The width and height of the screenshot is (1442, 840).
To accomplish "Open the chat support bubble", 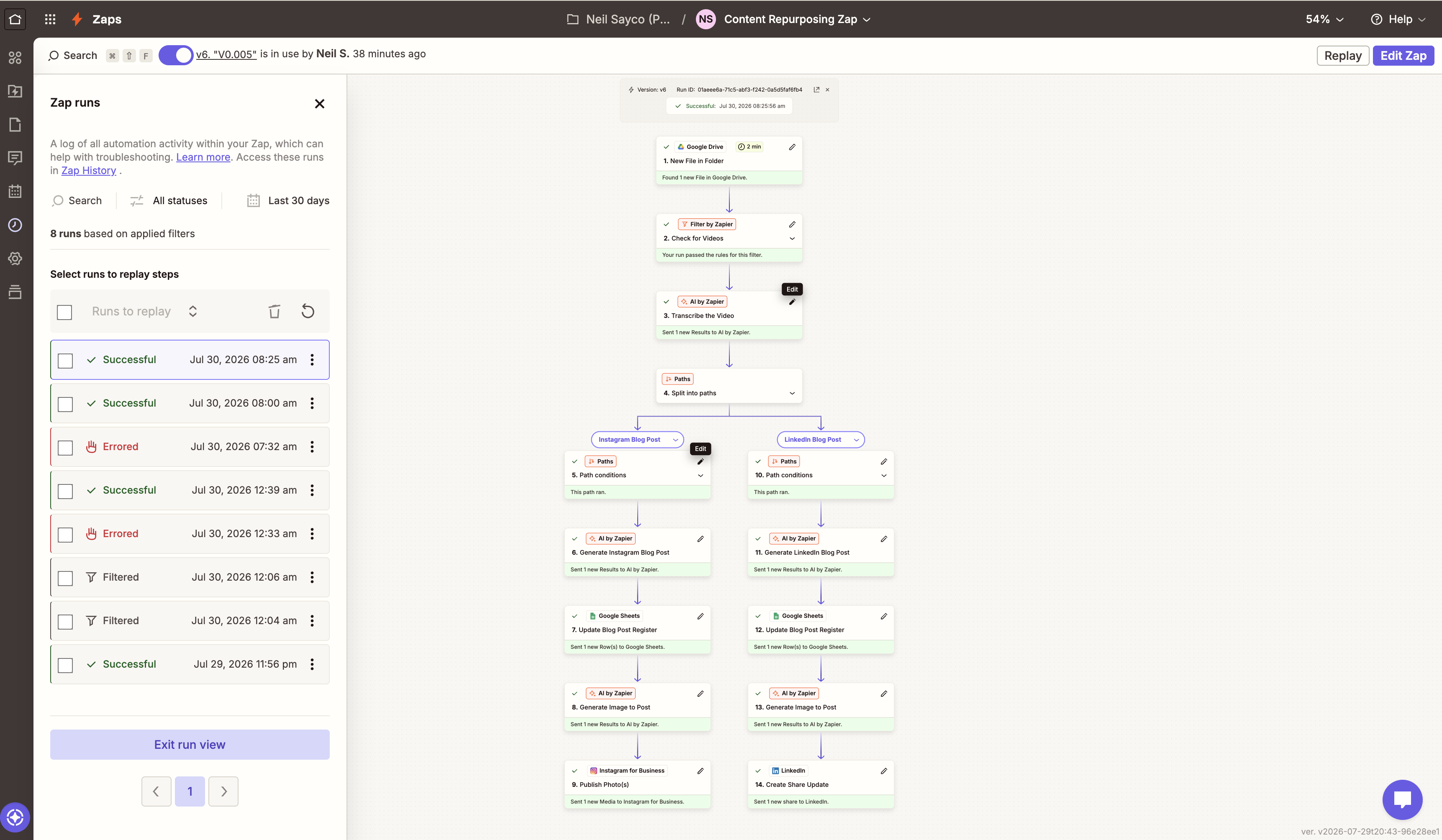I will [1402, 799].
